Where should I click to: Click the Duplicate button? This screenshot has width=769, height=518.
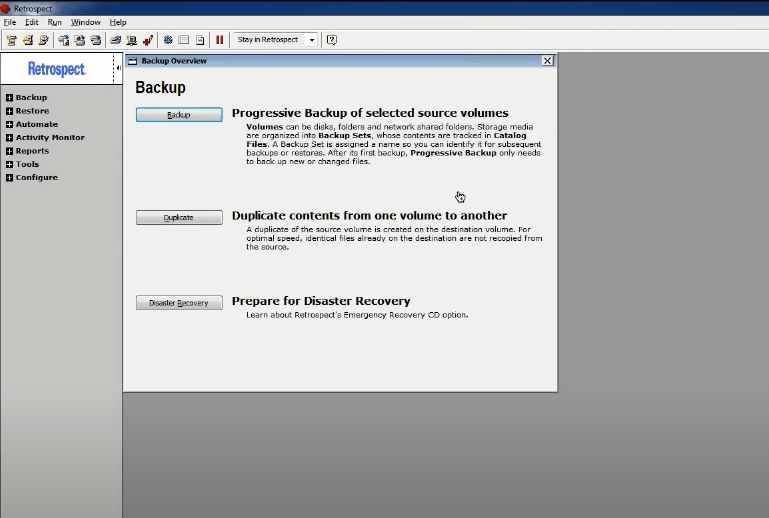[x=179, y=217]
